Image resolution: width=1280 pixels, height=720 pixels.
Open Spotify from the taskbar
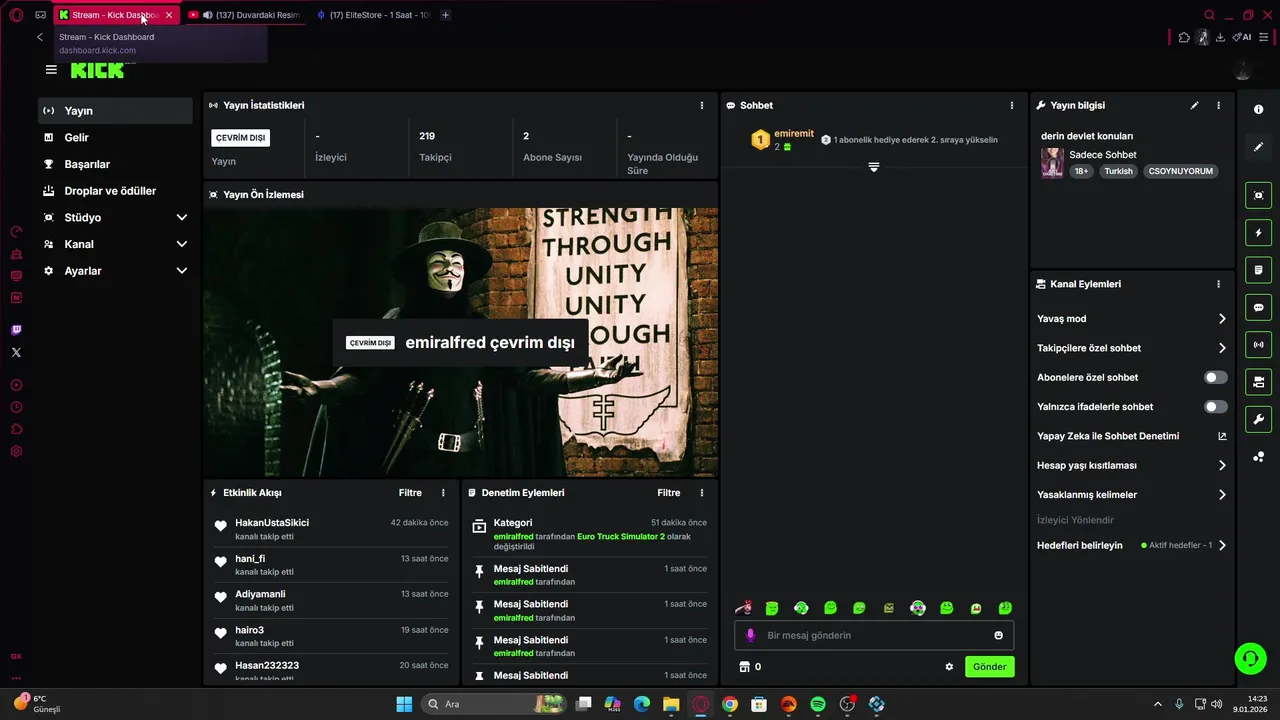pyautogui.click(x=817, y=704)
